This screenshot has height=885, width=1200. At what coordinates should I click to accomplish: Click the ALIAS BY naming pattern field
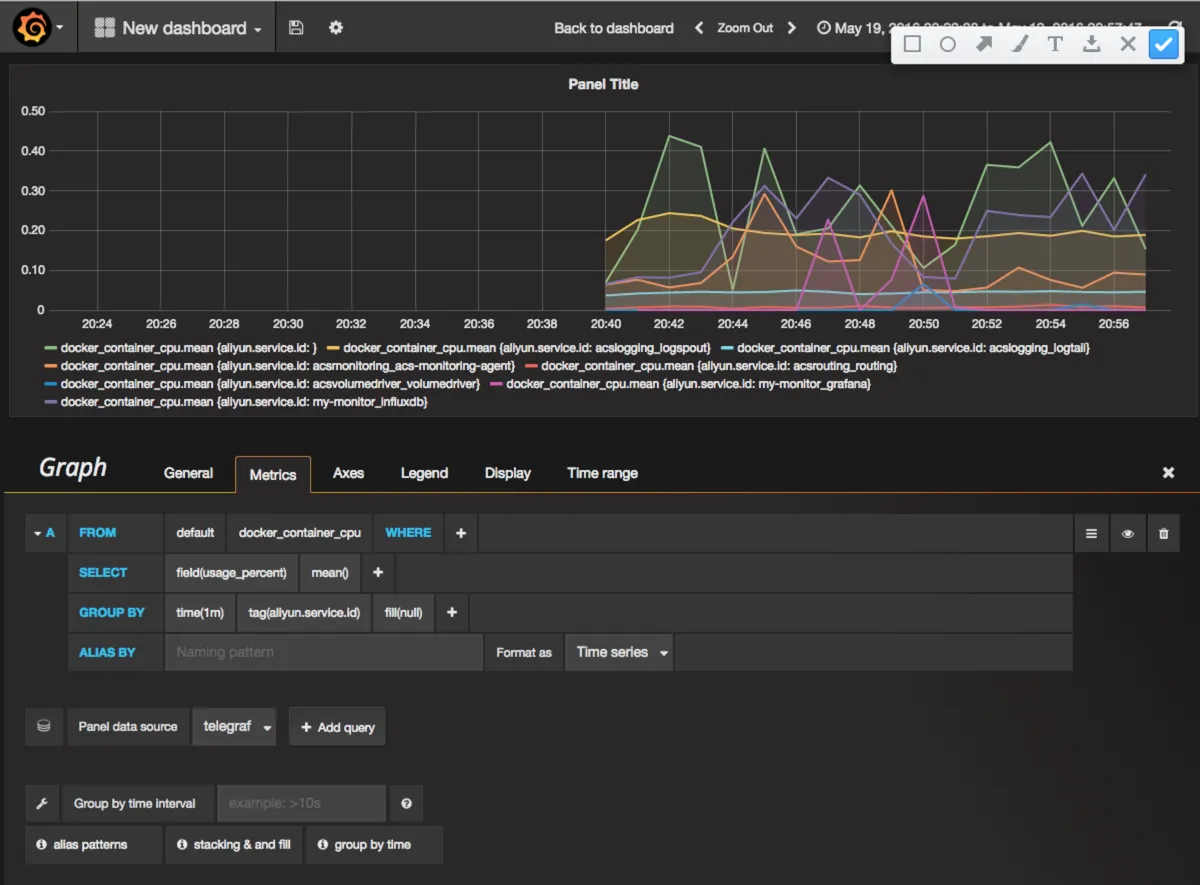(324, 652)
